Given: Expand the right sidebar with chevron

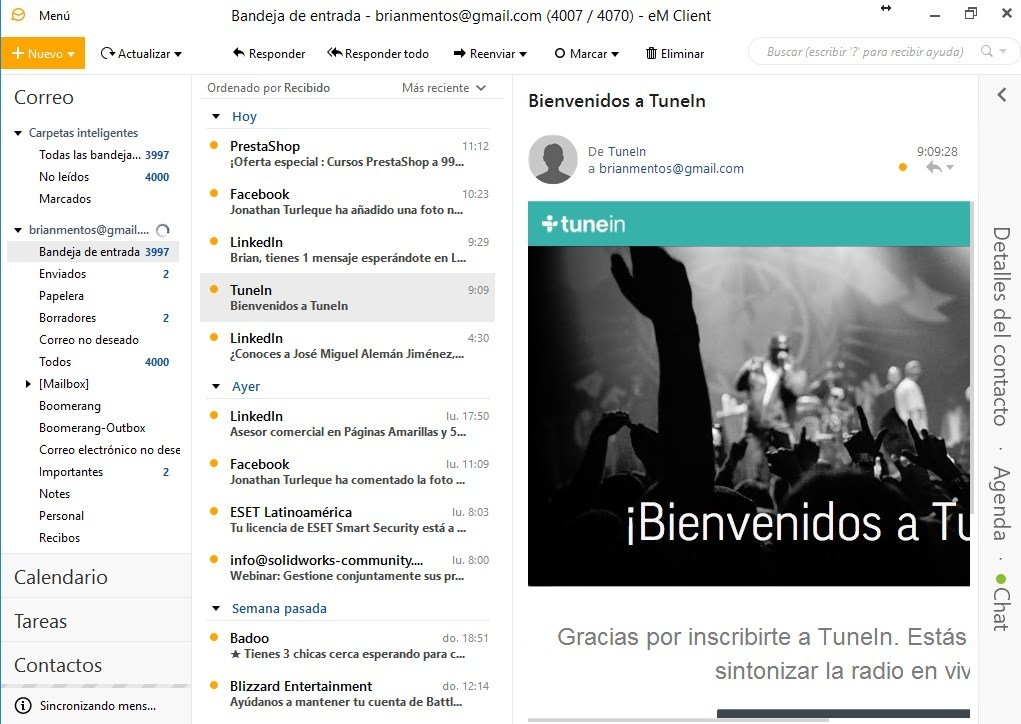Looking at the screenshot, I should 1001,95.
